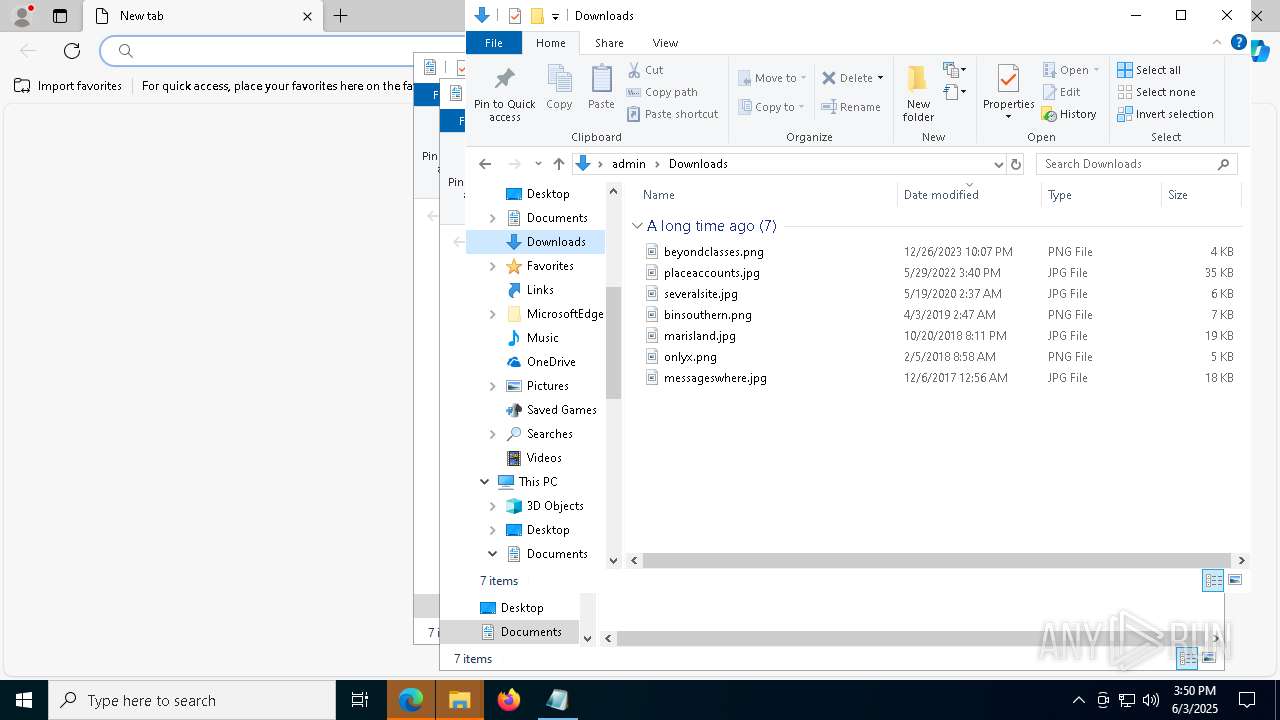The image size is (1280, 720).
Task: Open File Explorer from taskbar
Action: 460,700
